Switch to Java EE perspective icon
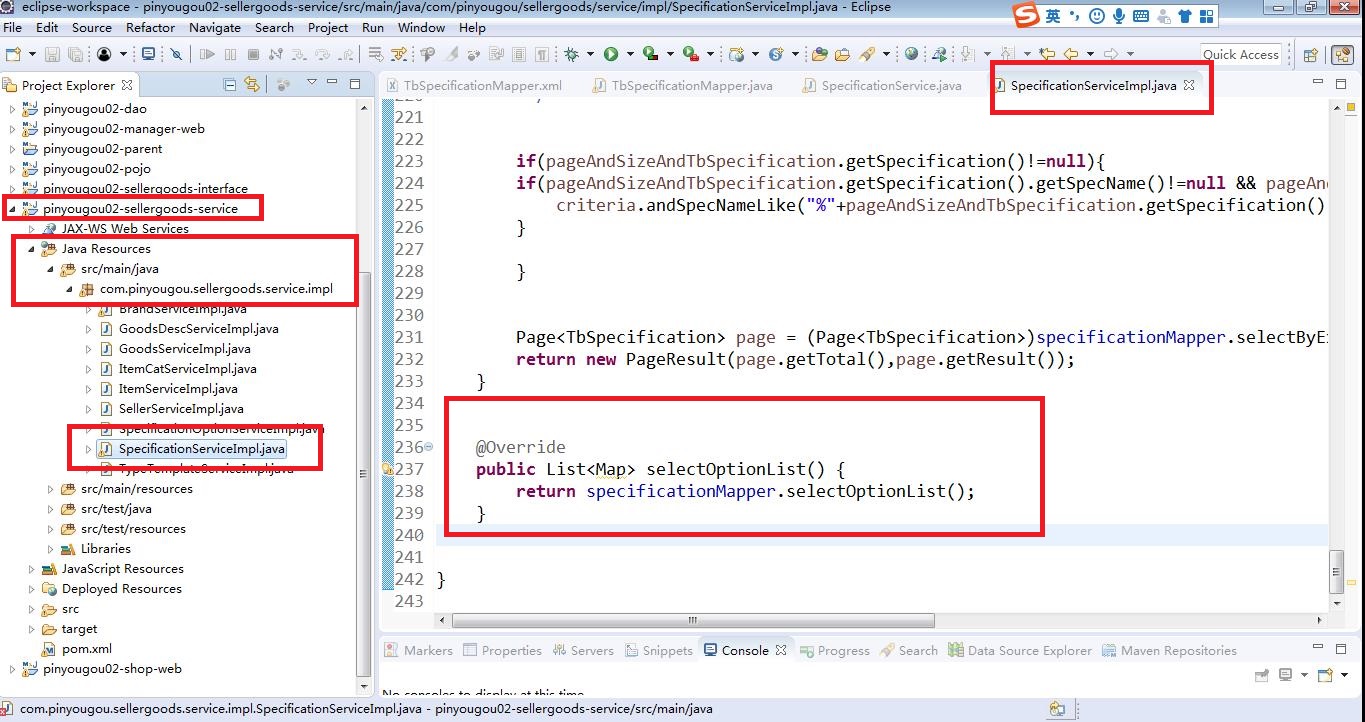The height and width of the screenshot is (722, 1365). (1343, 55)
